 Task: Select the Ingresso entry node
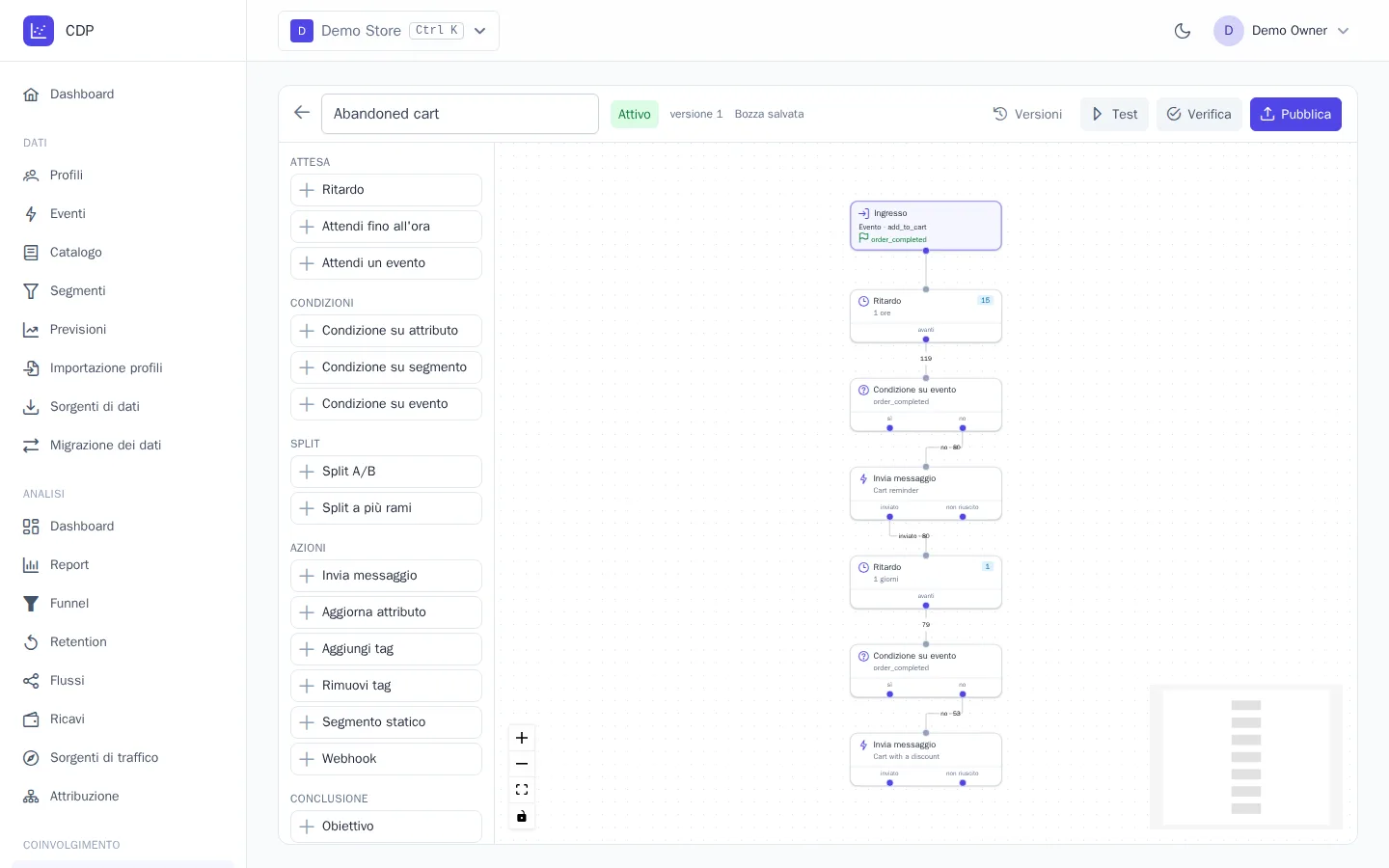coord(926,226)
